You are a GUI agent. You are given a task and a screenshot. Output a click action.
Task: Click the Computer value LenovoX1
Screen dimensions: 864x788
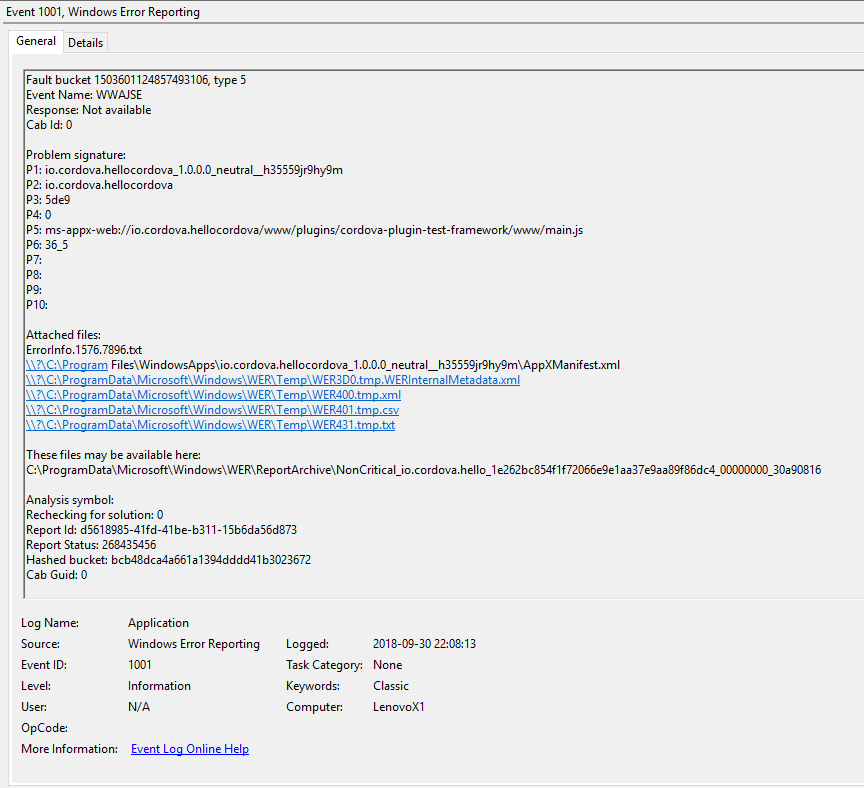tap(398, 706)
